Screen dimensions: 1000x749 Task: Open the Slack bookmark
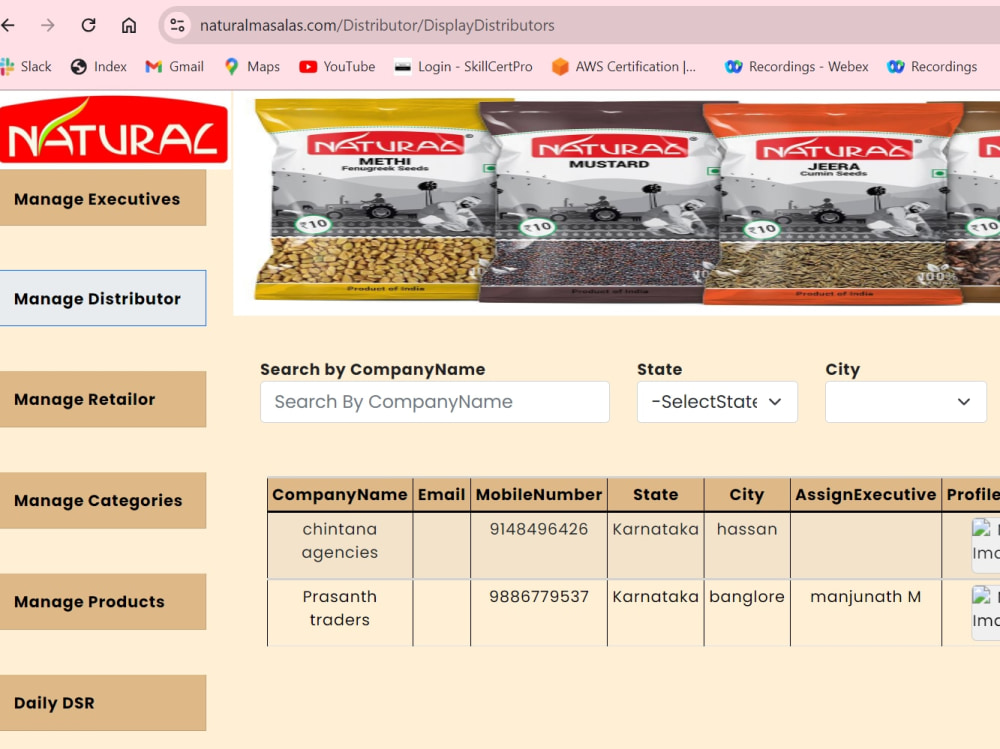(x=27, y=66)
